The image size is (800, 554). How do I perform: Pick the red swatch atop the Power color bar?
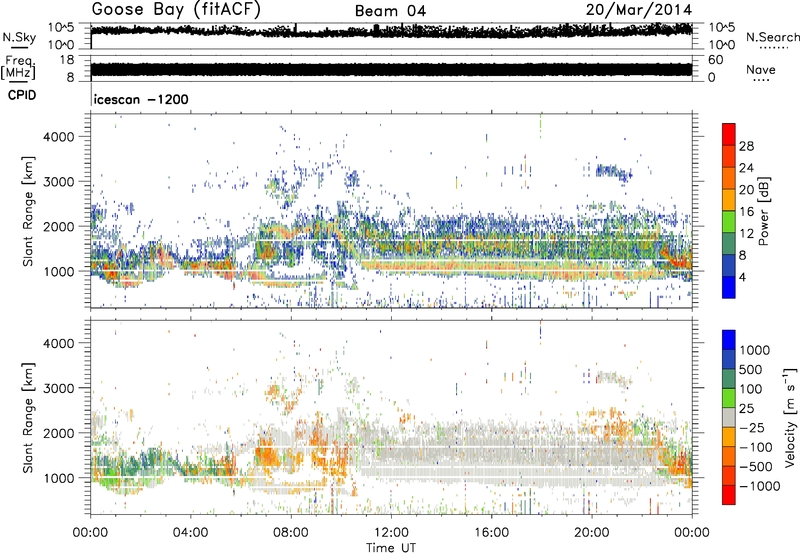click(x=729, y=134)
